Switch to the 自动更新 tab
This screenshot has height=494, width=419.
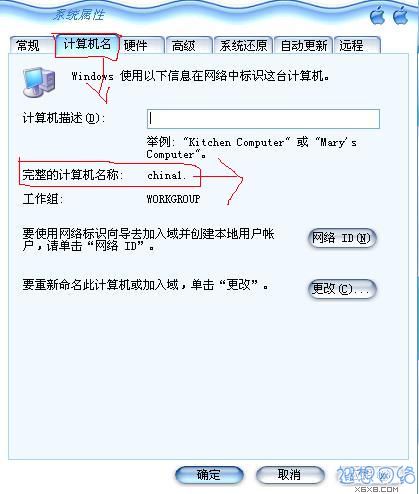(x=304, y=45)
